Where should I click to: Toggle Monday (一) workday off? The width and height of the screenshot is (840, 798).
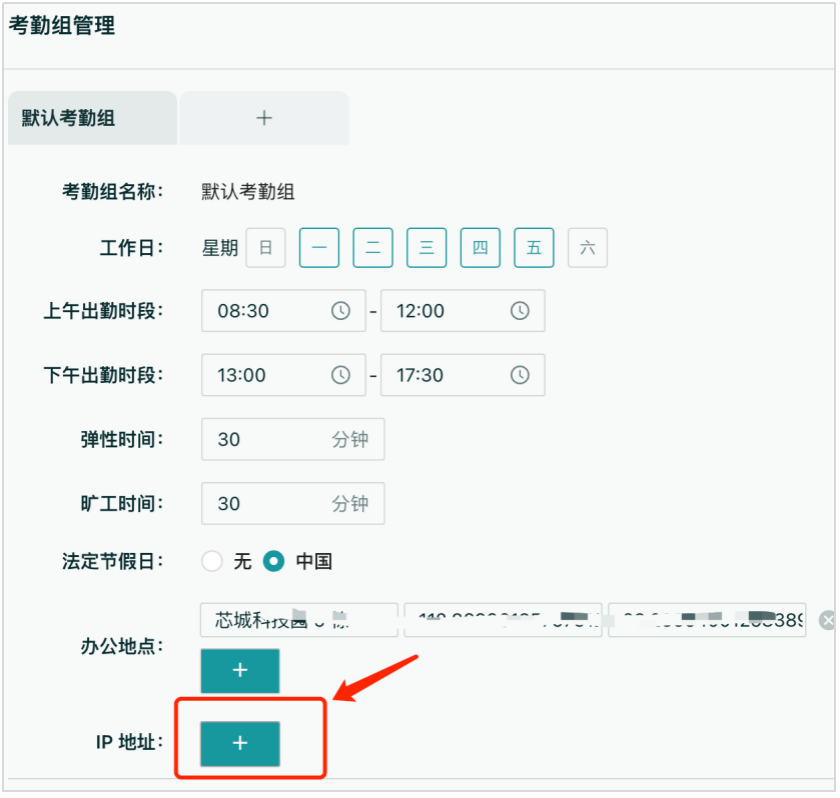319,248
